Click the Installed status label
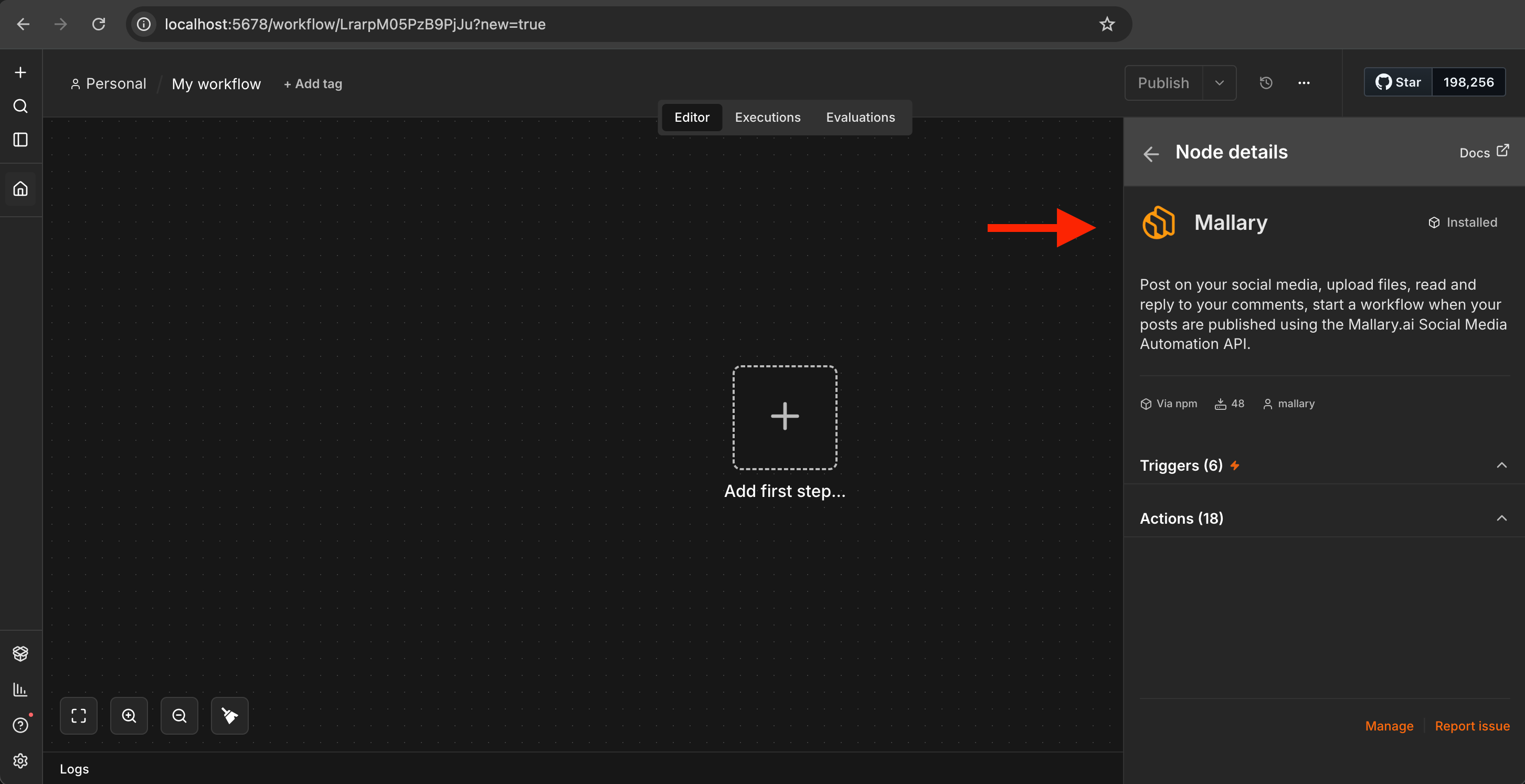The width and height of the screenshot is (1525, 784). tap(1463, 223)
